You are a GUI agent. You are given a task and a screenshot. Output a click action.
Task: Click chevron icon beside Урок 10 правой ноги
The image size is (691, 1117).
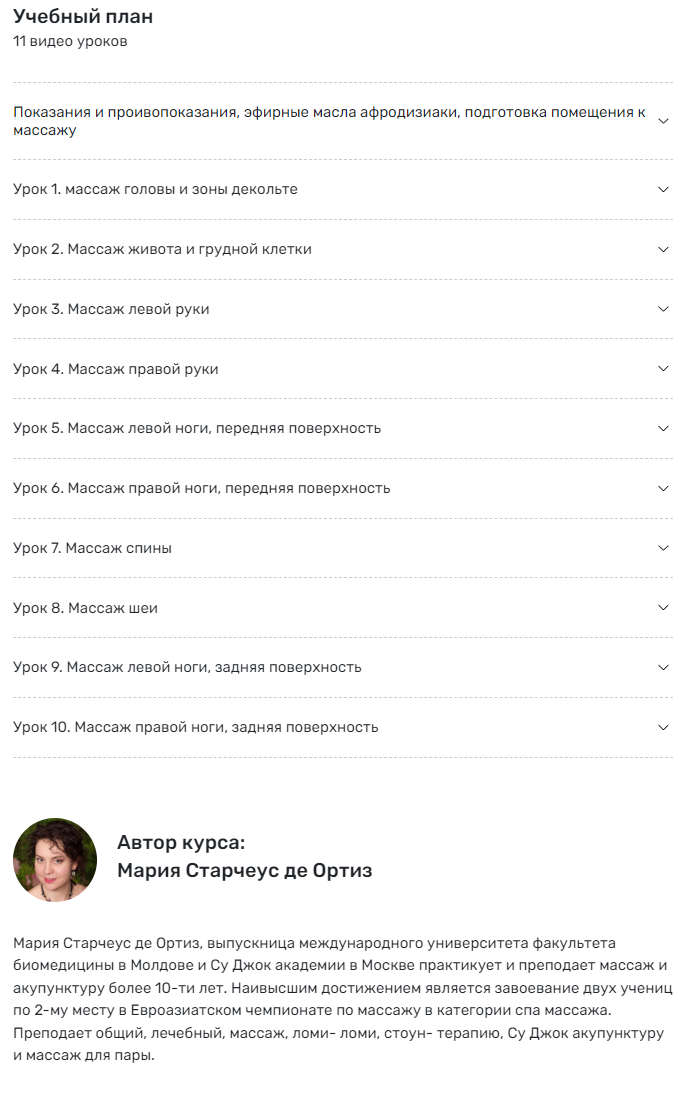[663, 727]
